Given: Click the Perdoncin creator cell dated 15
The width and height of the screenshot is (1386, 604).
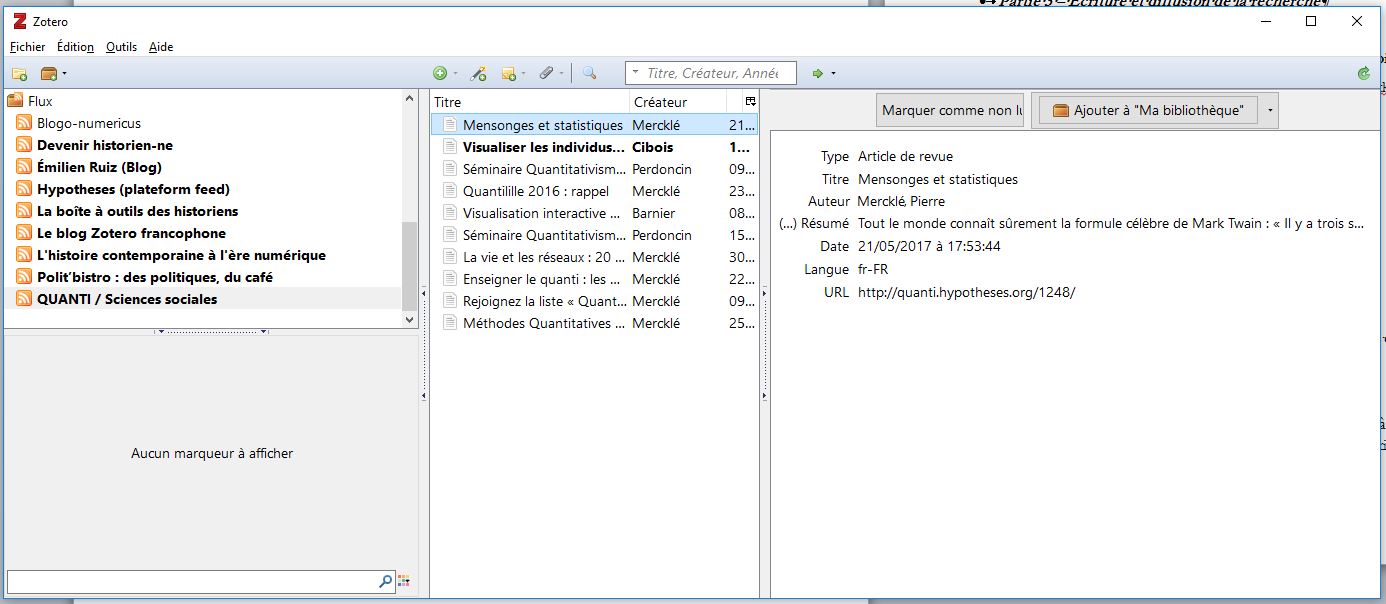Looking at the screenshot, I should [x=662, y=235].
